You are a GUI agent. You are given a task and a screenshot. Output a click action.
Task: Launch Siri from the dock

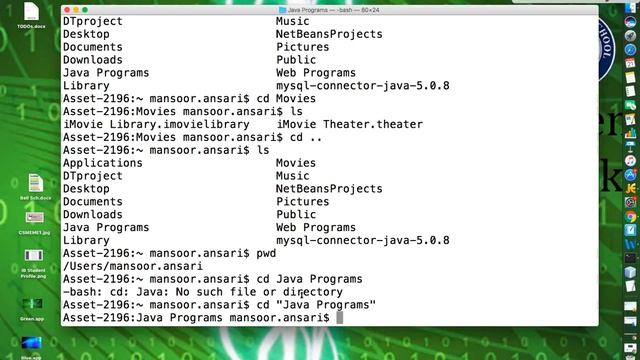630,22
